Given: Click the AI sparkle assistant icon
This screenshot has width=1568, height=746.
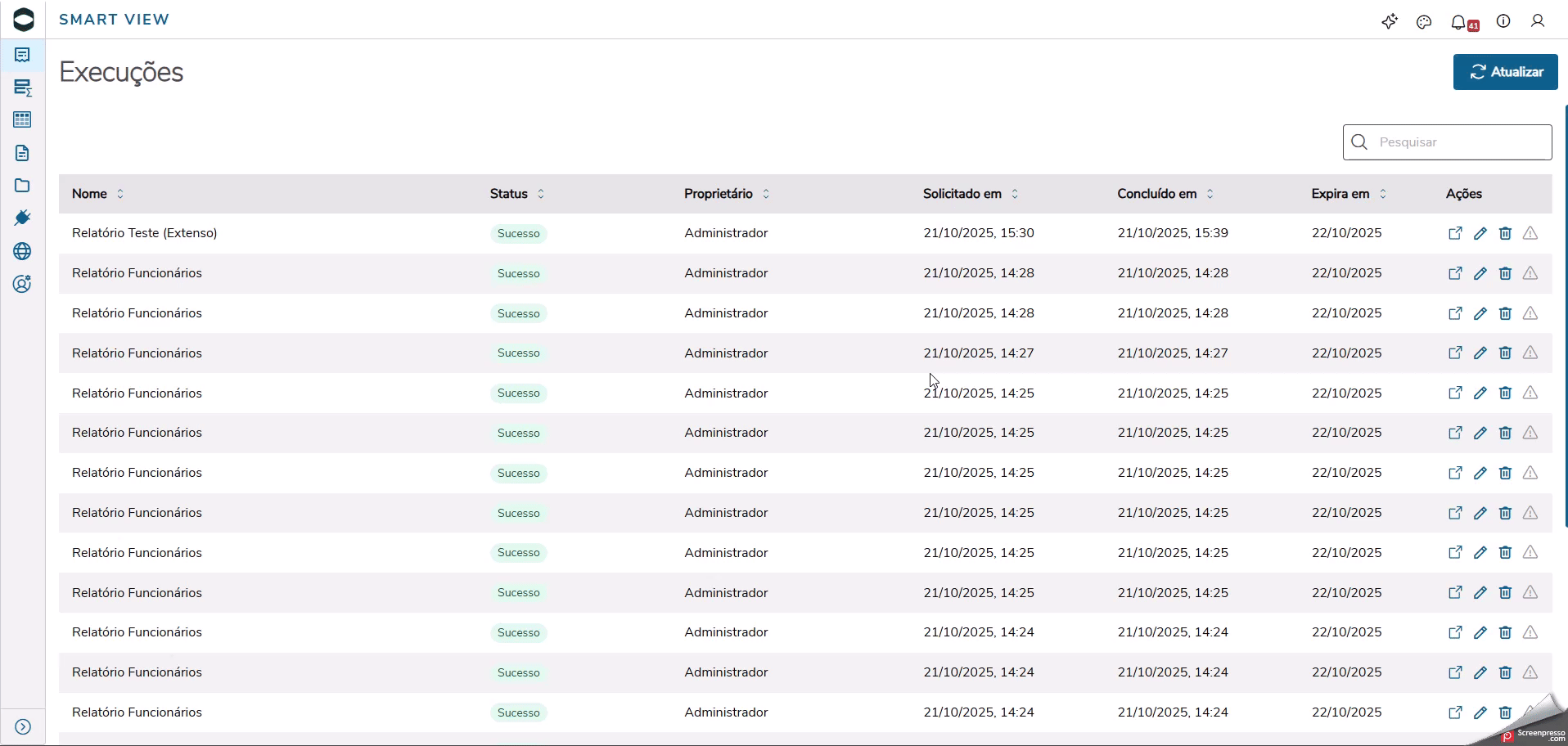Looking at the screenshot, I should pos(1390,22).
